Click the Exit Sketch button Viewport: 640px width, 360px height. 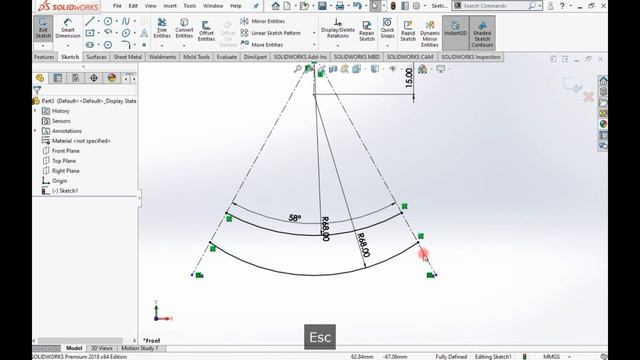[x=43, y=29]
